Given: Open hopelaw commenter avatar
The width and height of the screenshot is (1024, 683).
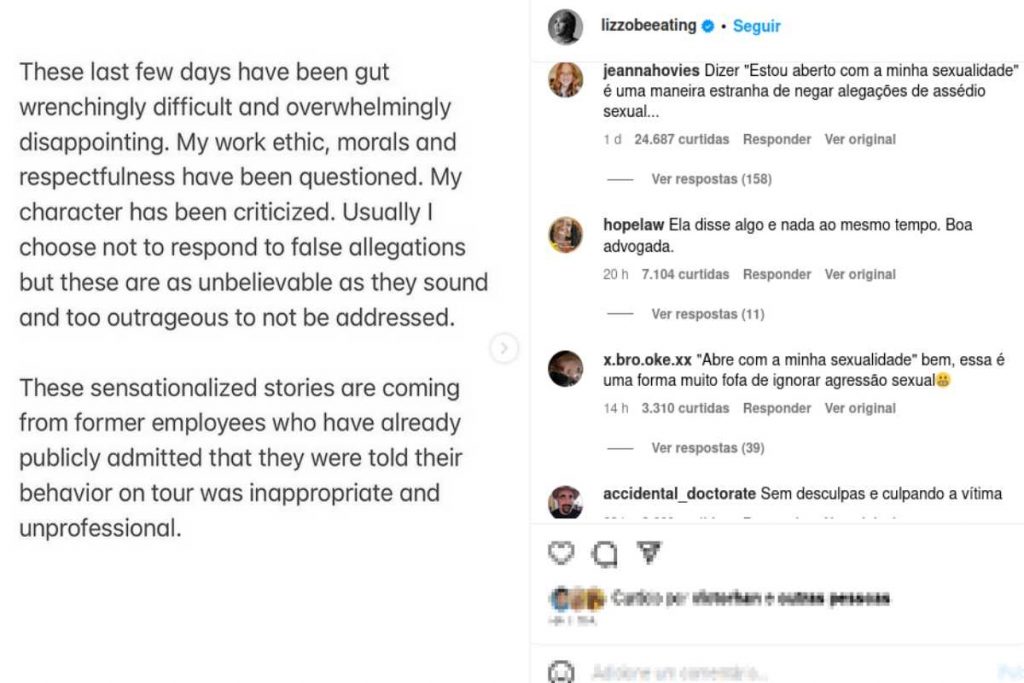Looking at the screenshot, I should (565, 234).
